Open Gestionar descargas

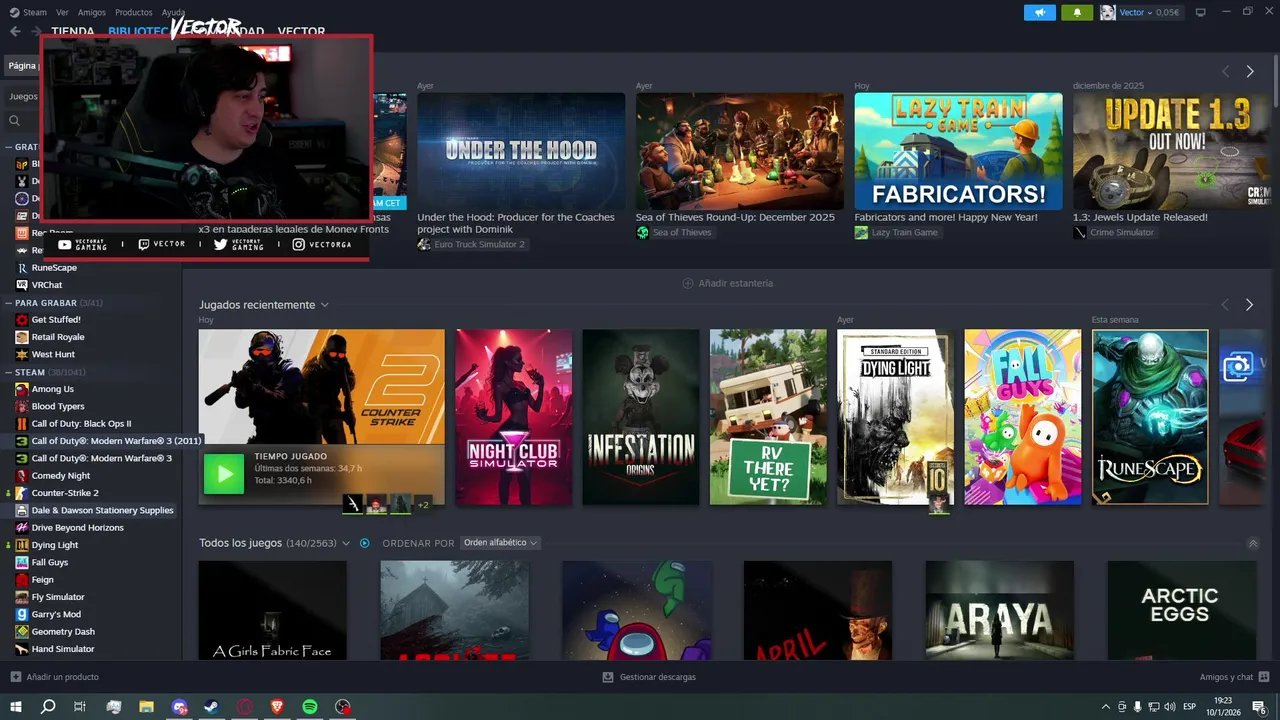649,677
